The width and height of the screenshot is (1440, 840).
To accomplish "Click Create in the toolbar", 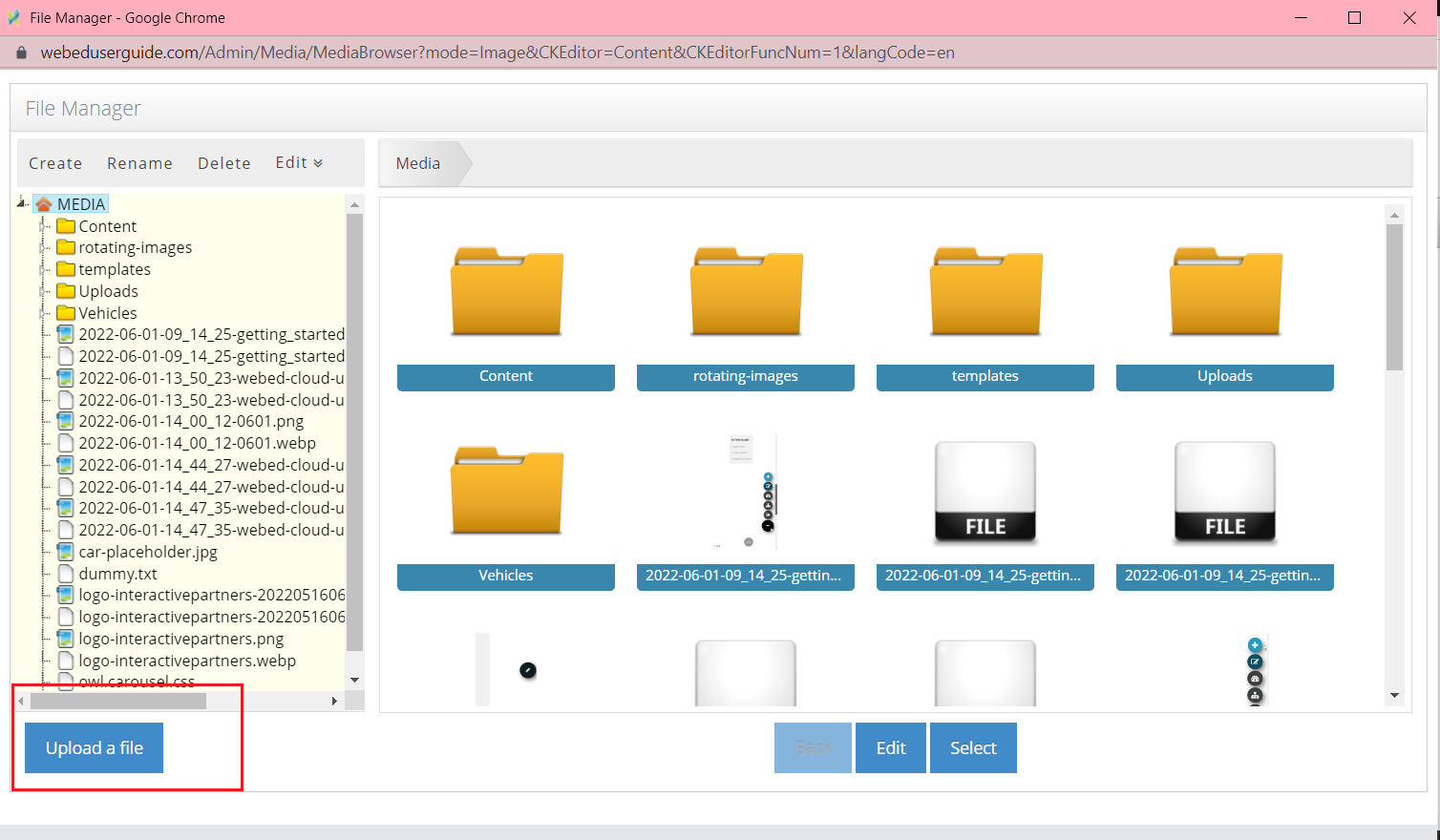I will click(x=55, y=163).
